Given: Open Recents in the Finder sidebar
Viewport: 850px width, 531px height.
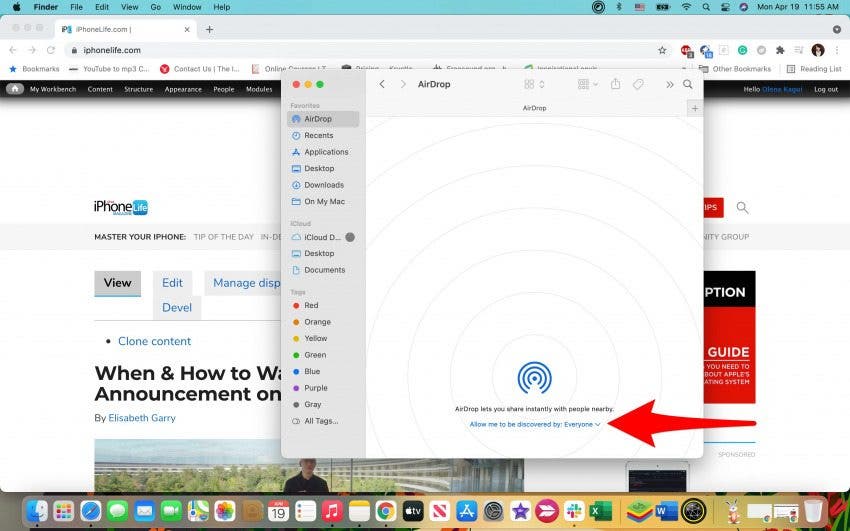Looking at the screenshot, I should (x=318, y=135).
